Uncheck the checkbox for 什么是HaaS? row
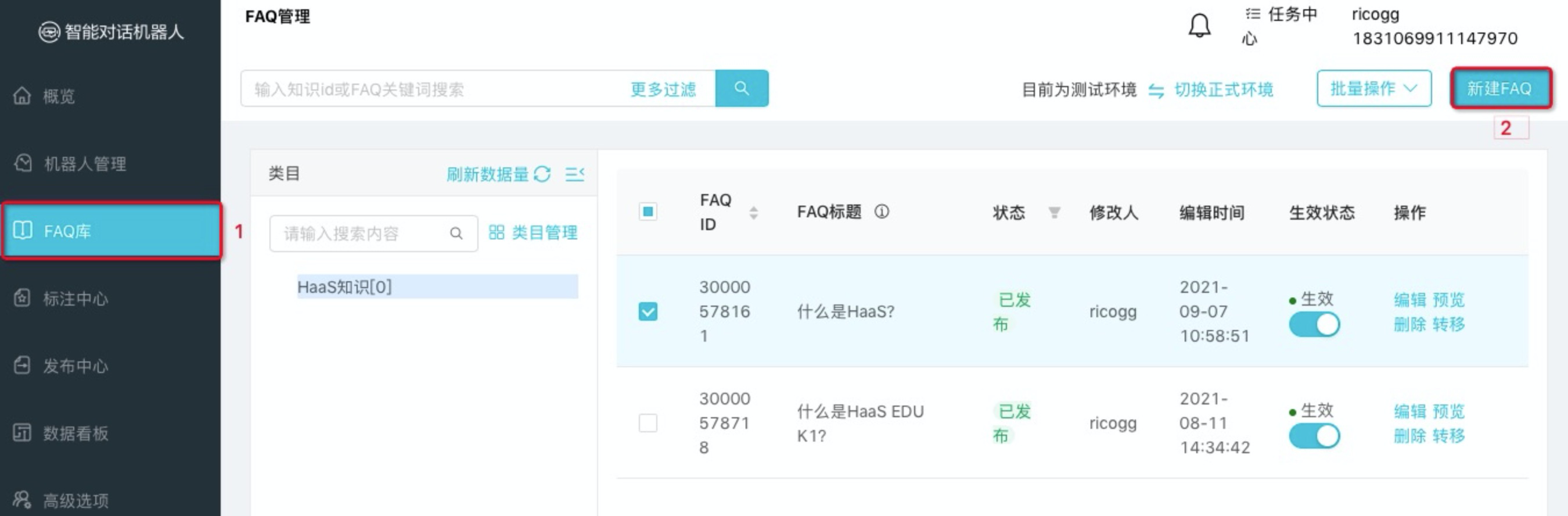This screenshot has height=516, width=1568. pos(648,311)
